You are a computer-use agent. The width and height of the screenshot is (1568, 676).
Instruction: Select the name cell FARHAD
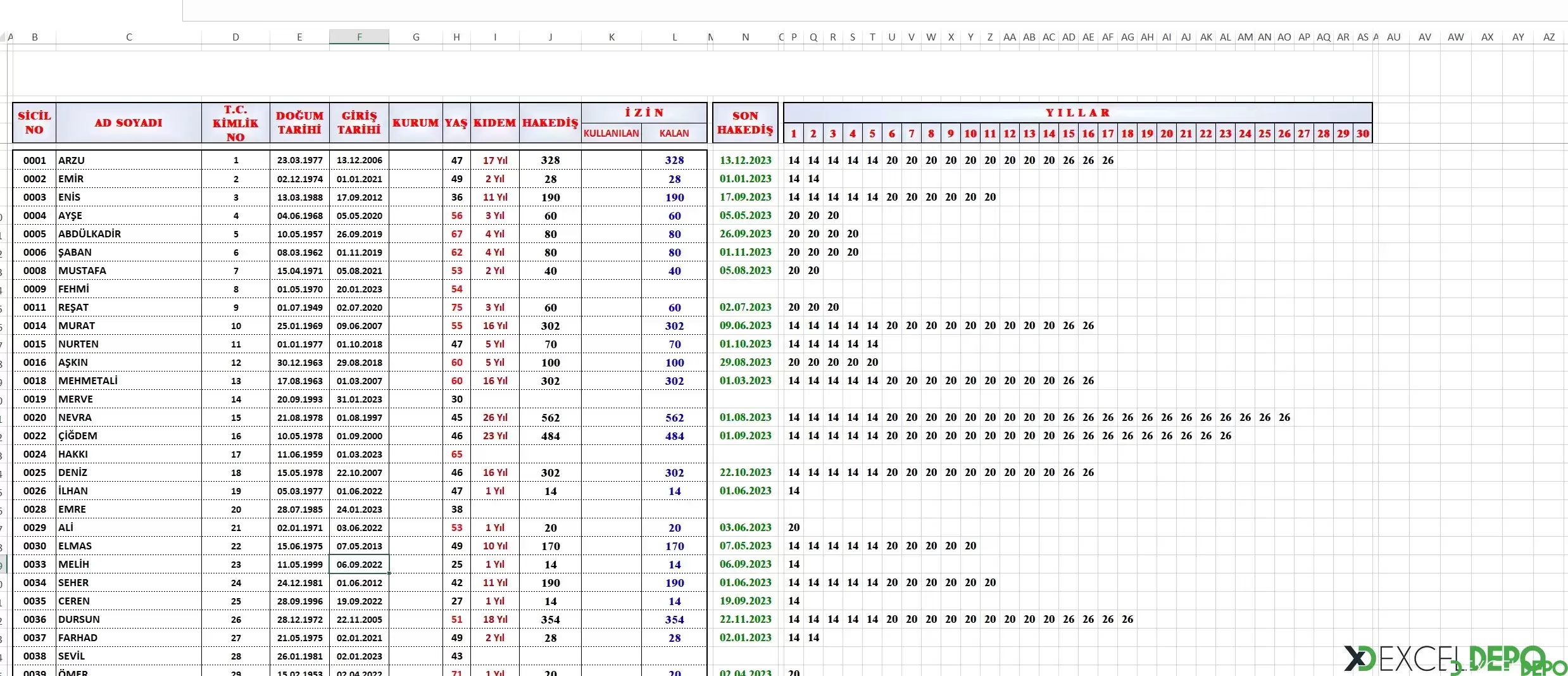[x=129, y=637]
